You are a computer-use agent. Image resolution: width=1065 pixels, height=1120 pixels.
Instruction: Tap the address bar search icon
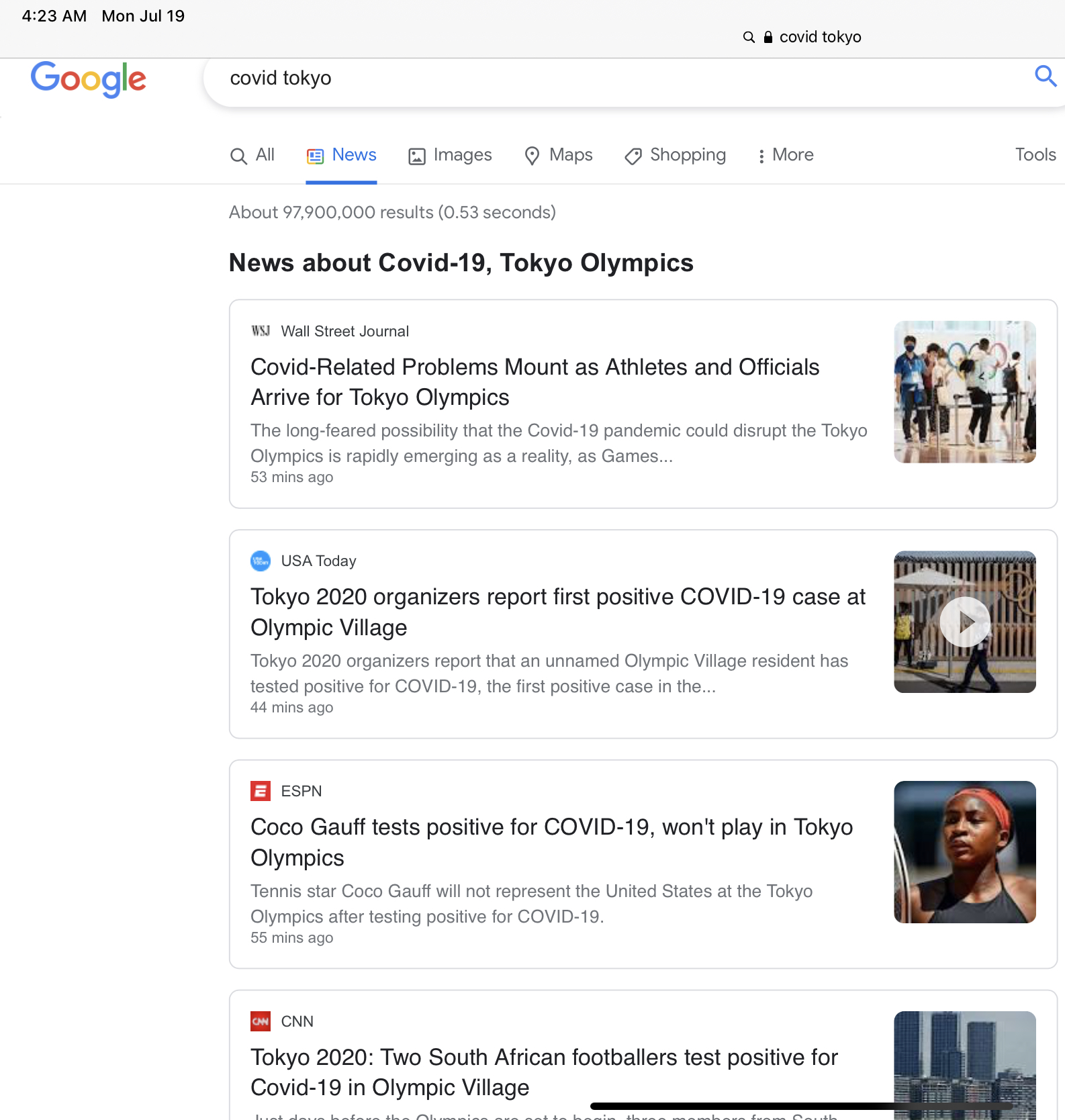pos(749,37)
